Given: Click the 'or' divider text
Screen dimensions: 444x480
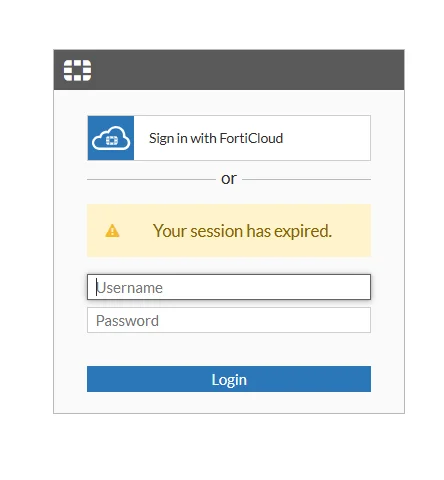Looking at the screenshot, I should (x=229, y=179).
